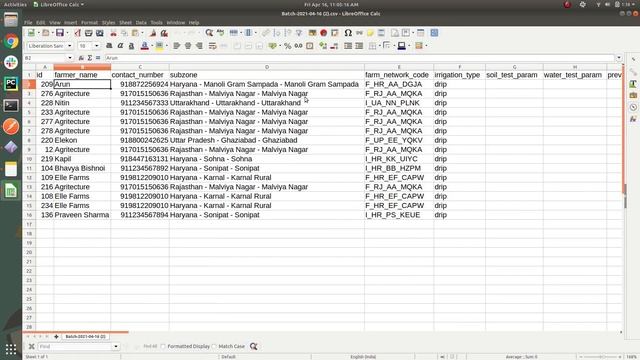
Task: Click Activities button in top bar
Action: (x=15, y=4)
